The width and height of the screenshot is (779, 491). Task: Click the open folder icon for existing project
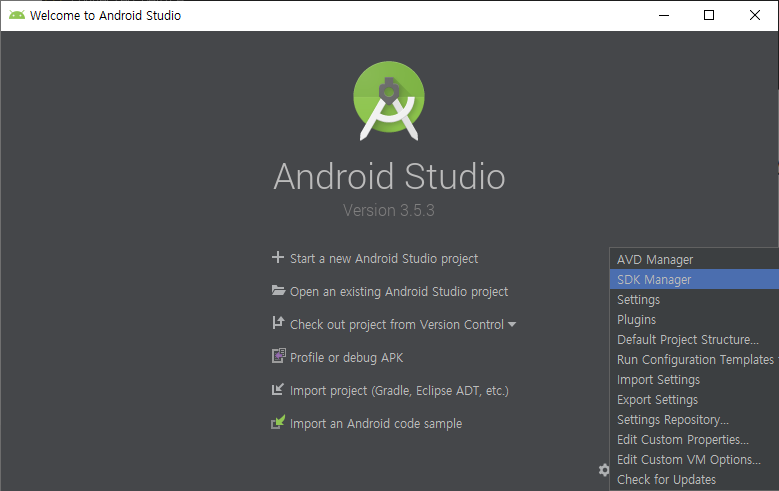(x=278, y=291)
